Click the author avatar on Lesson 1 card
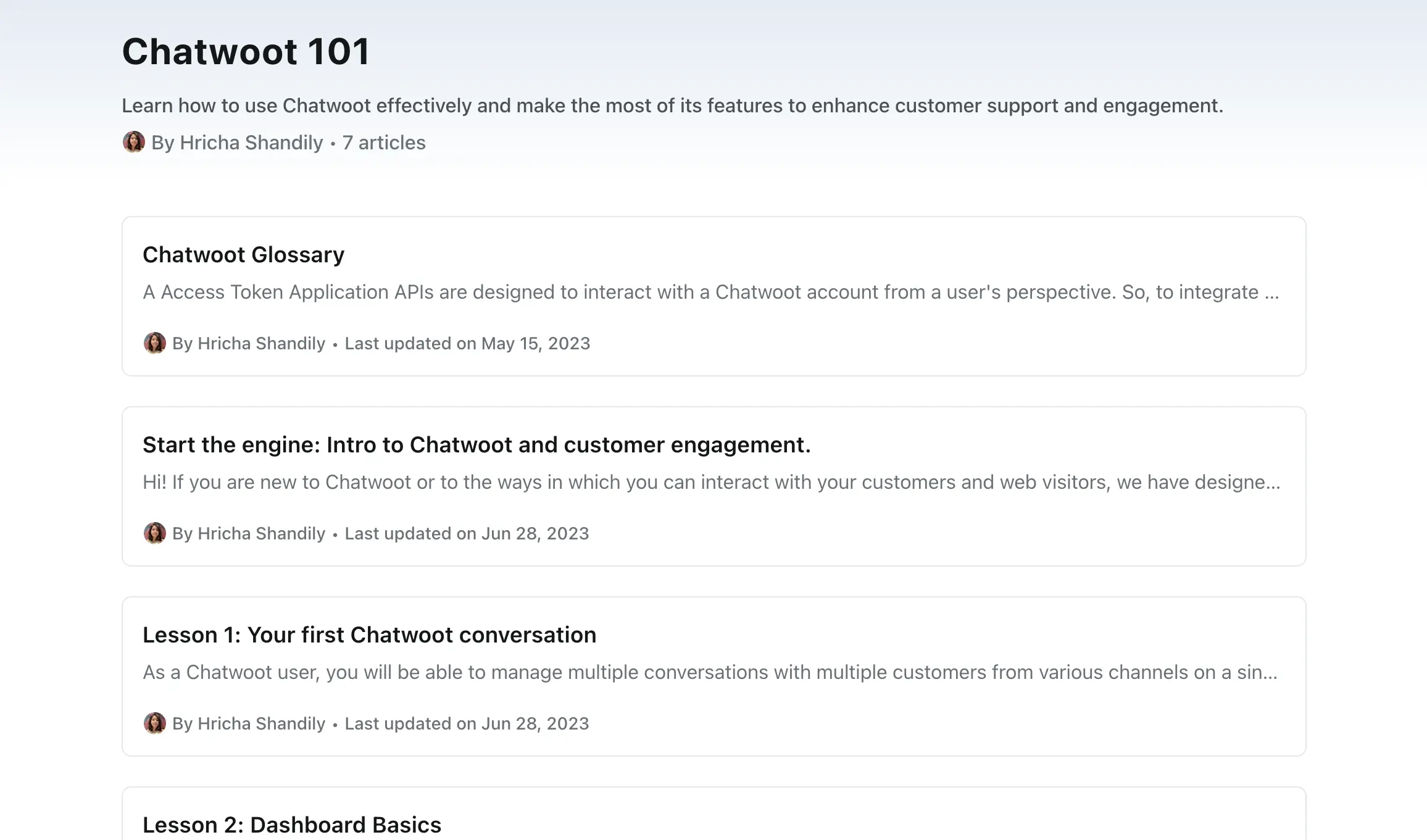The height and width of the screenshot is (840, 1427). coord(155,723)
